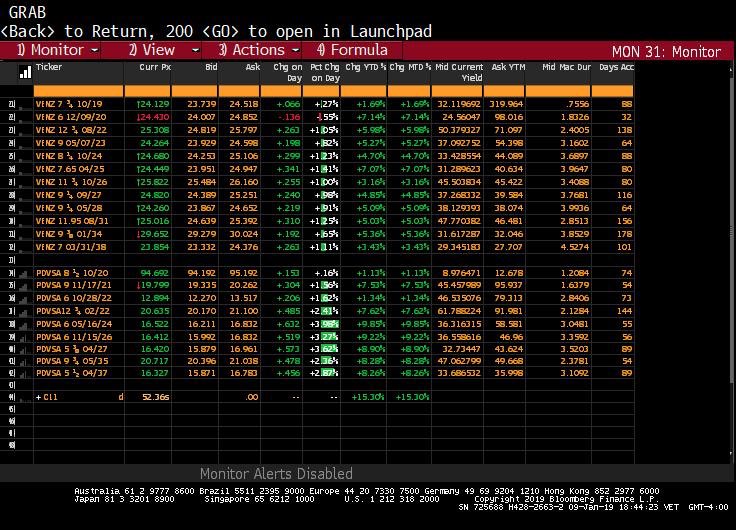Viewport: 736px width, 530px height.
Task: Open the 2) View dropdown menu
Action: tap(163, 50)
